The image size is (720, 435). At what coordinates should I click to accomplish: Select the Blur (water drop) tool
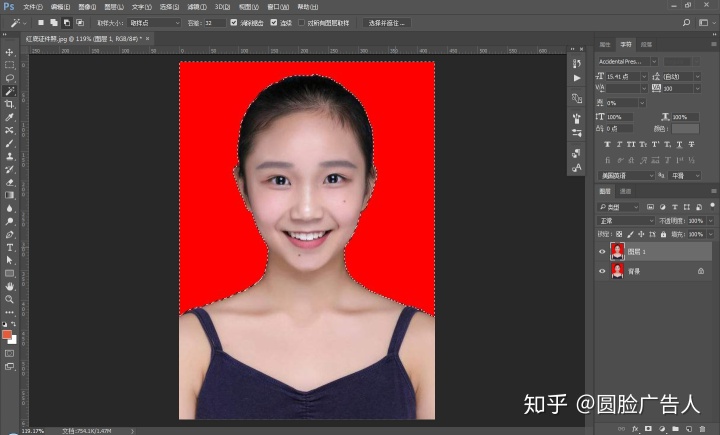pos(9,208)
